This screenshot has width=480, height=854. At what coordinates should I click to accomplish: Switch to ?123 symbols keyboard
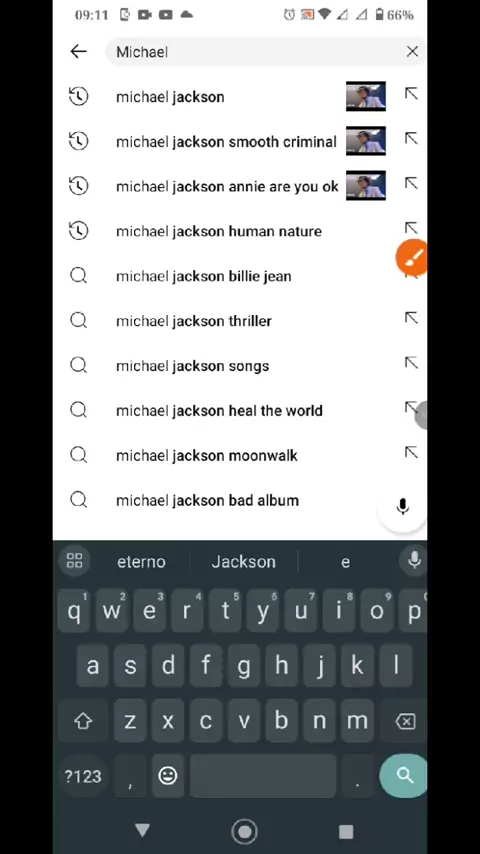pyautogui.click(x=83, y=776)
